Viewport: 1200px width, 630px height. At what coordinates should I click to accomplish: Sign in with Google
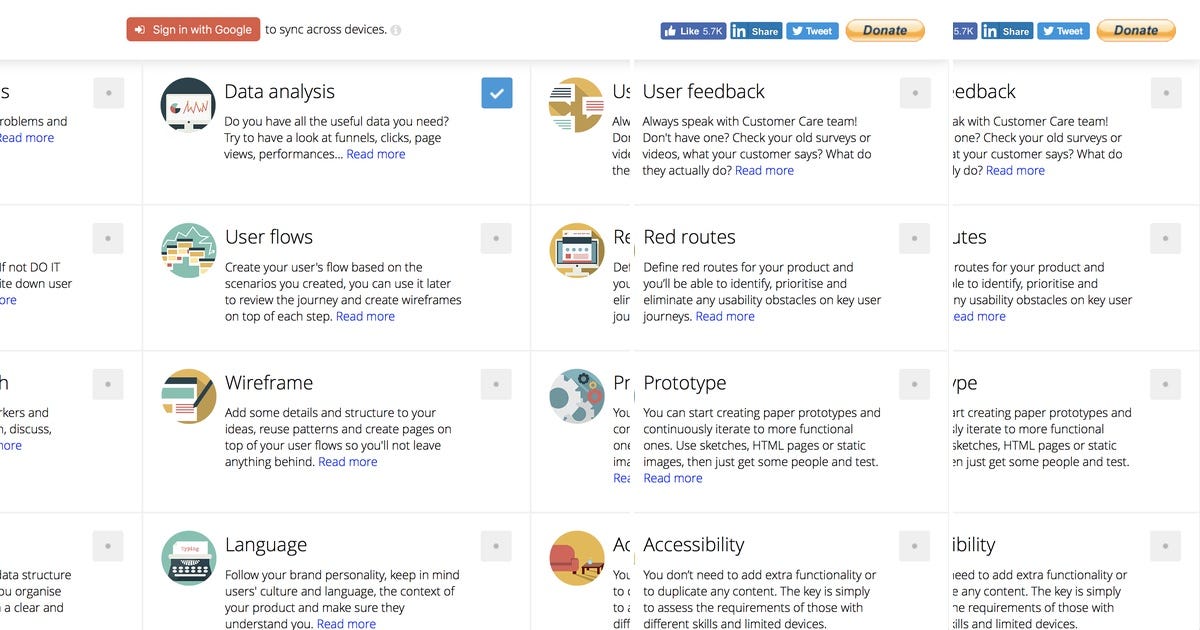(193, 29)
